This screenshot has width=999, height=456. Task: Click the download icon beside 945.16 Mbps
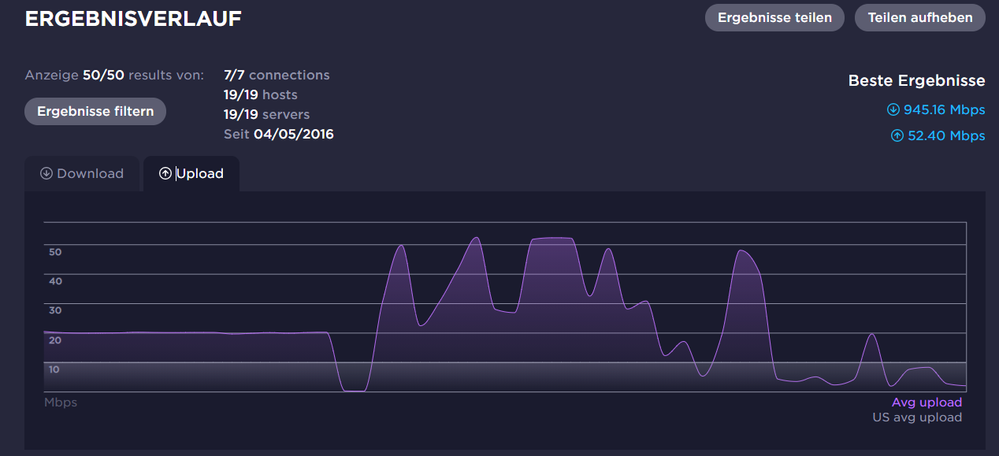point(893,110)
